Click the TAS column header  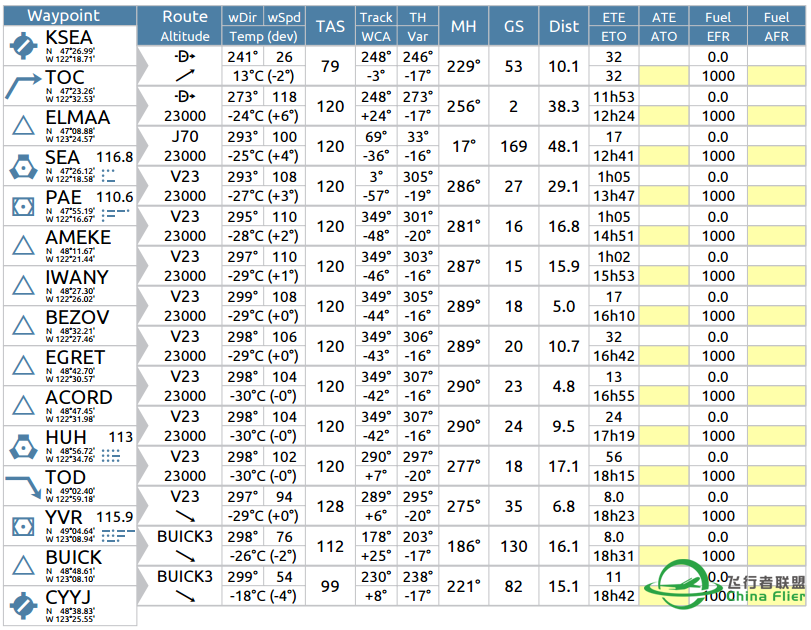point(331,26)
